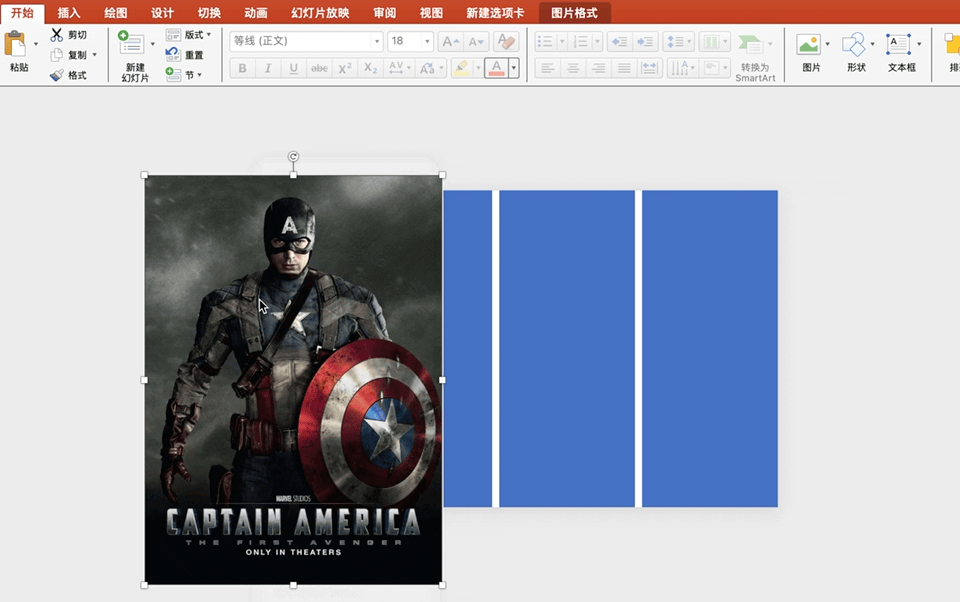Open the Picture Format (图片格式) tab
Viewport: 960px width, 602px height.
click(x=574, y=13)
